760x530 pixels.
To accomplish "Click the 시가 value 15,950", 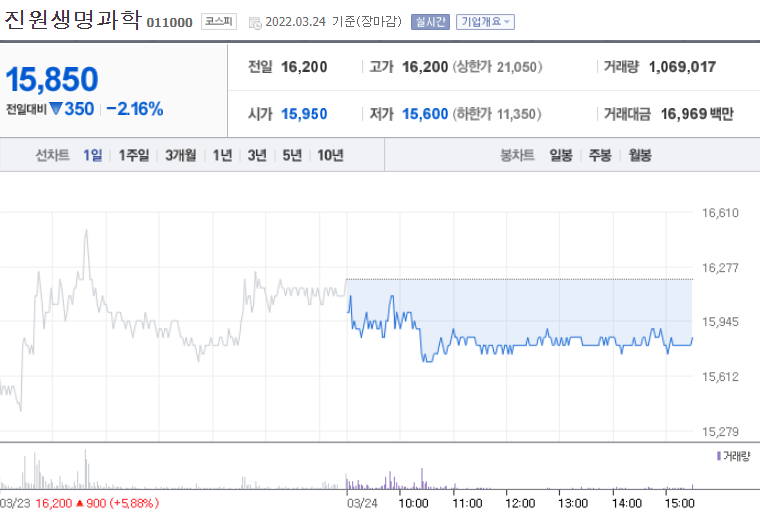I will (x=304, y=114).
